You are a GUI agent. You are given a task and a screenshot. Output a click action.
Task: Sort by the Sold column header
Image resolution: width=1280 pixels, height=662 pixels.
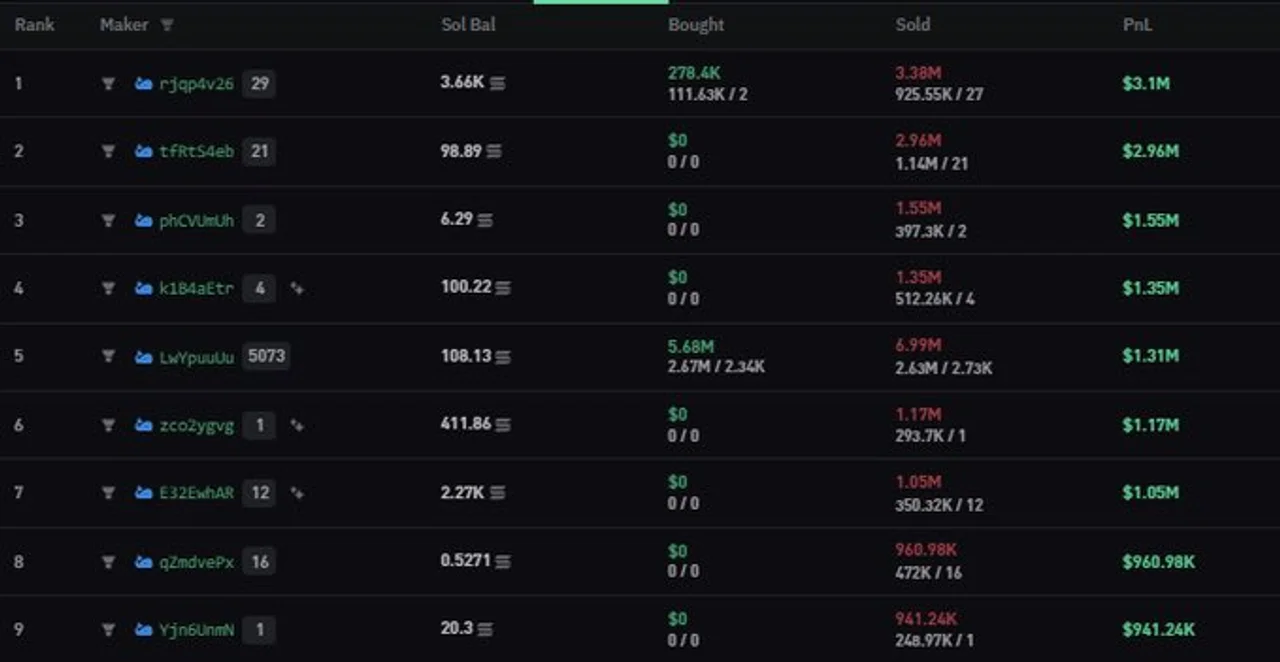tap(912, 25)
